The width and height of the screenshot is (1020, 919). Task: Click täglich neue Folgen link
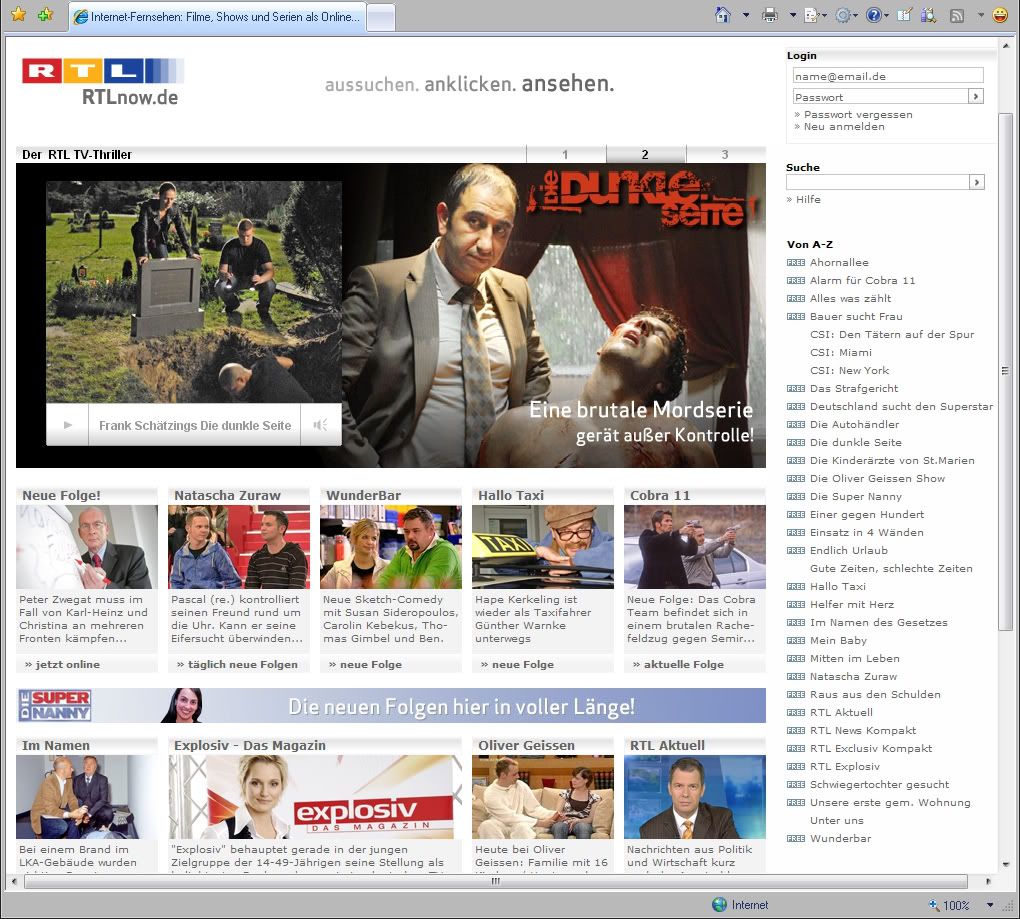point(243,665)
